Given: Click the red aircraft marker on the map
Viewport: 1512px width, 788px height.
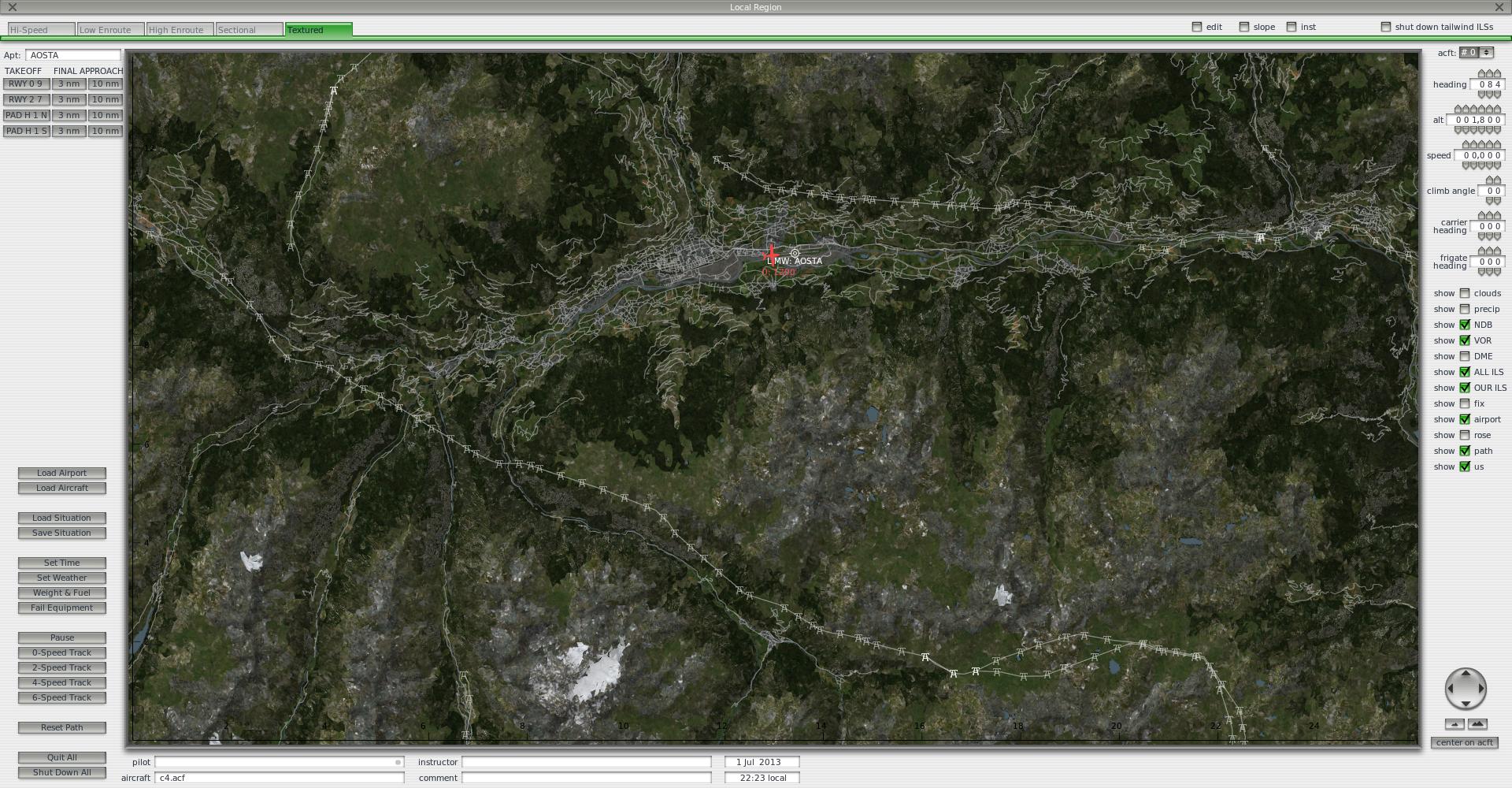Looking at the screenshot, I should click(x=771, y=254).
